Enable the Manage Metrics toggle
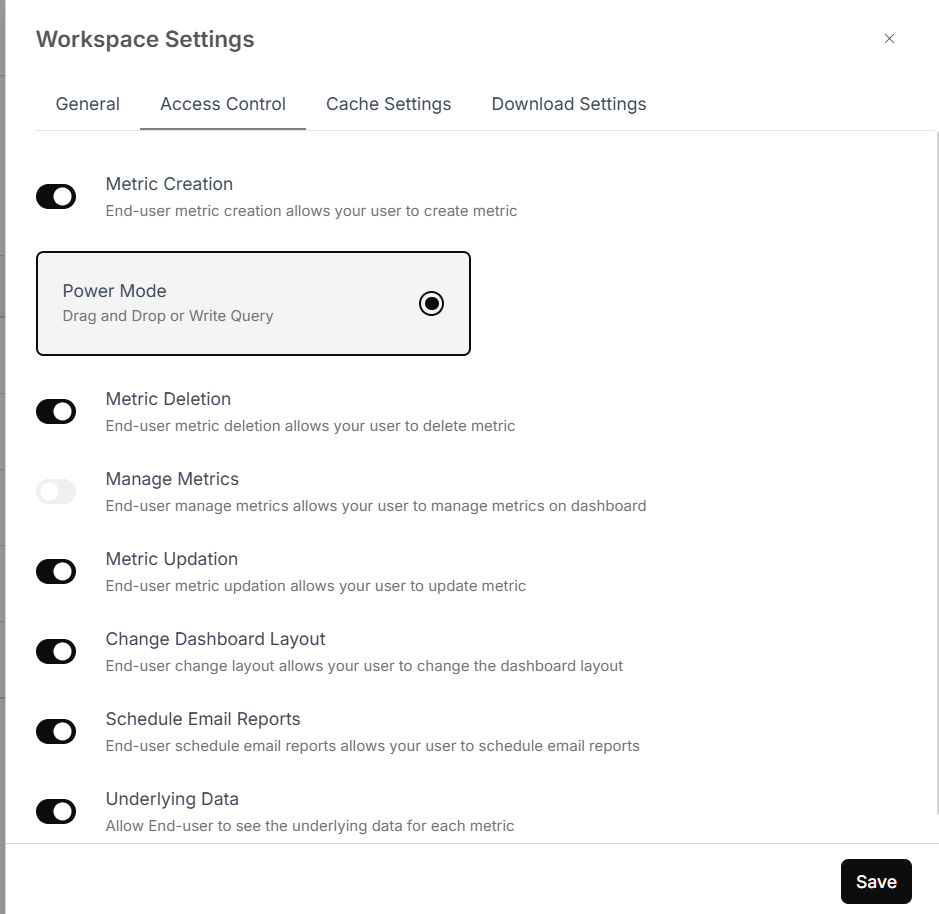 click(x=56, y=492)
